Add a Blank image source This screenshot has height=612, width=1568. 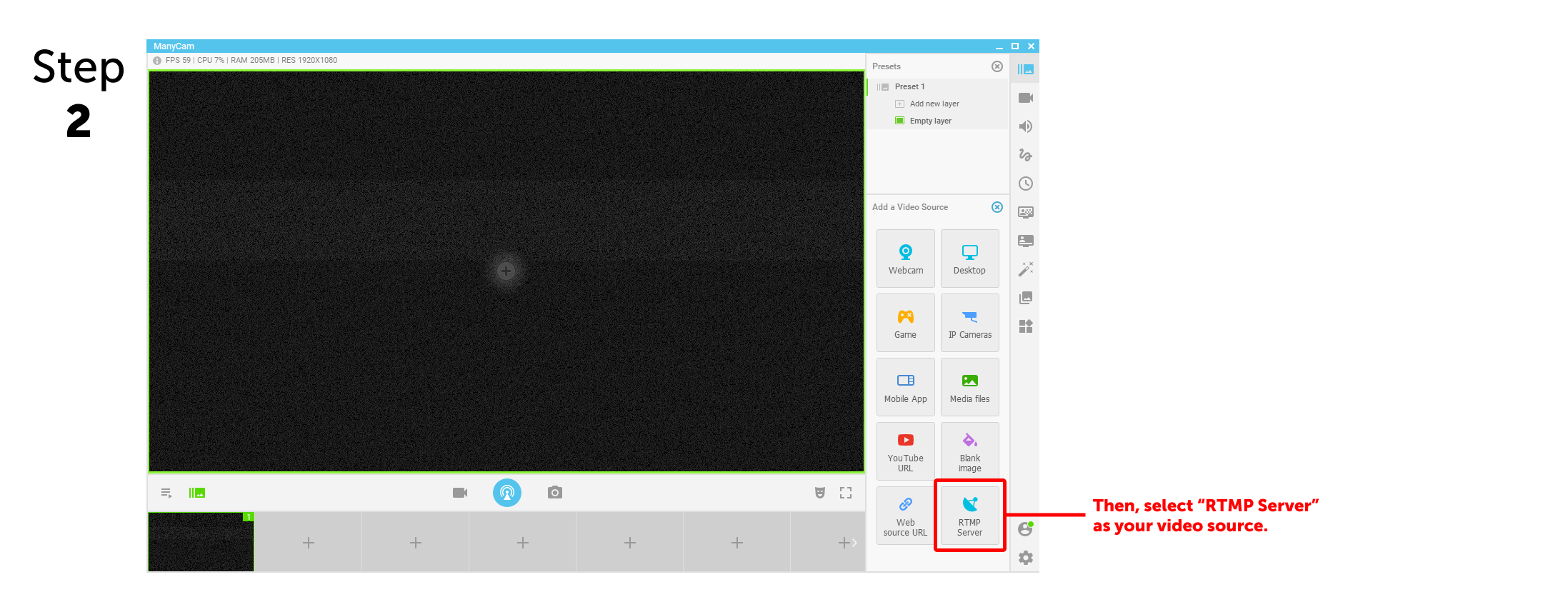(x=969, y=451)
